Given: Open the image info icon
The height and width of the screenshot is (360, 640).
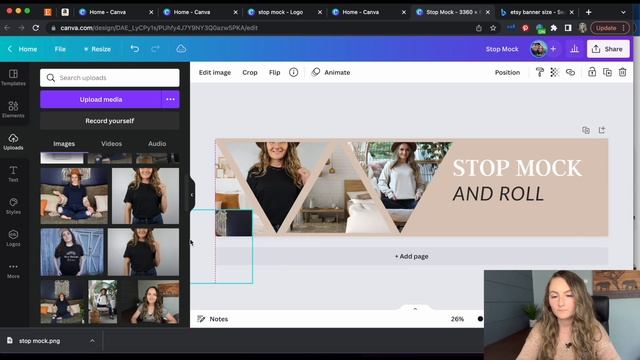Looking at the screenshot, I should [x=293, y=72].
